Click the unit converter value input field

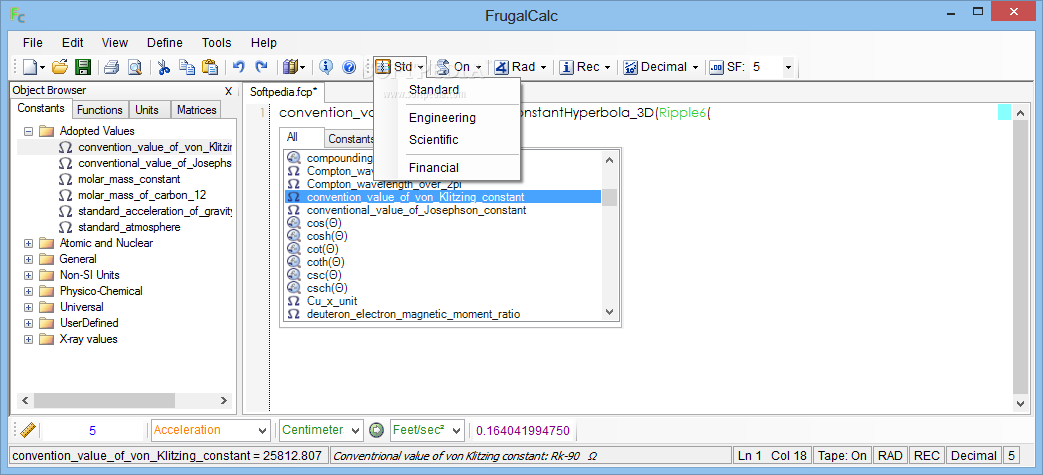click(92, 430)
